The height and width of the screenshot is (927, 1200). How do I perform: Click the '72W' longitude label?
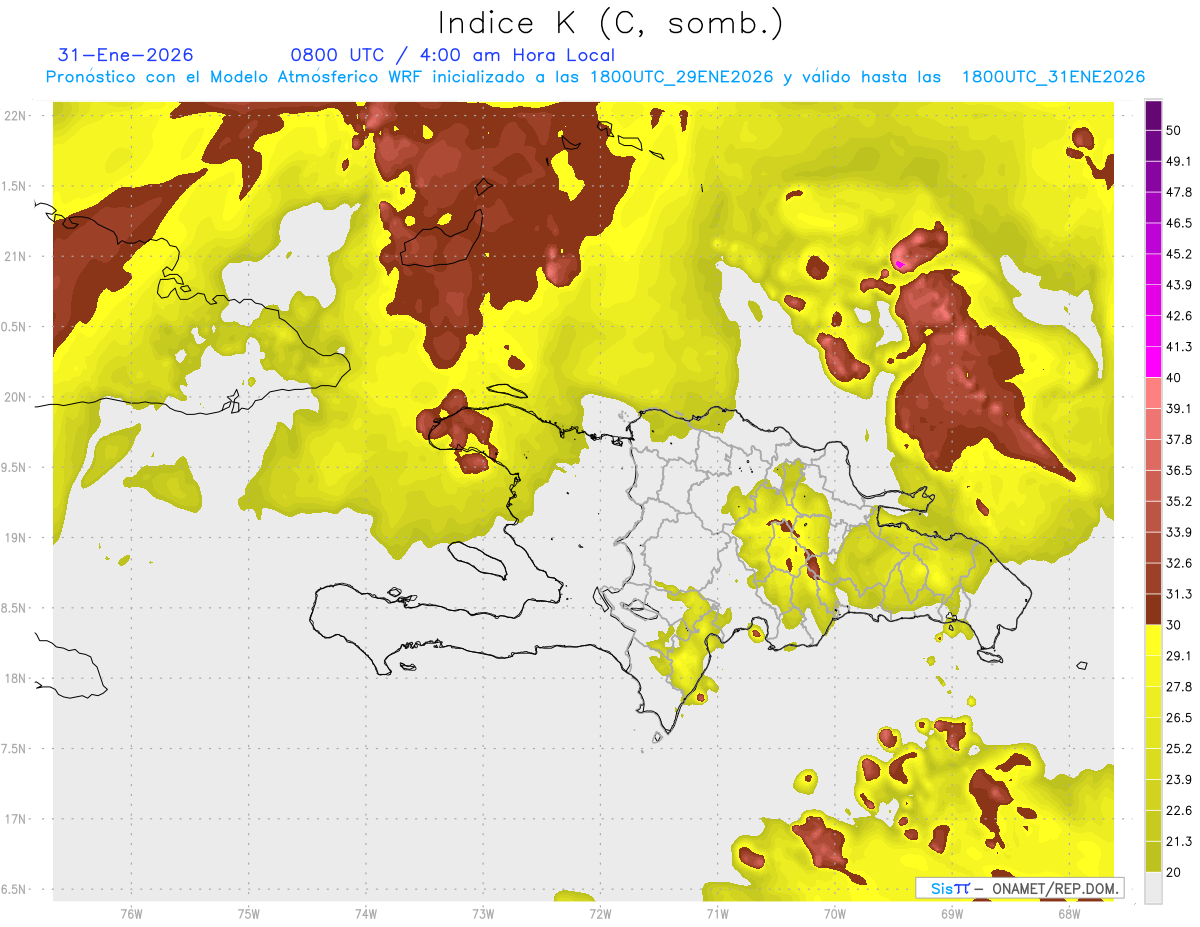click(x=600, y=914)
